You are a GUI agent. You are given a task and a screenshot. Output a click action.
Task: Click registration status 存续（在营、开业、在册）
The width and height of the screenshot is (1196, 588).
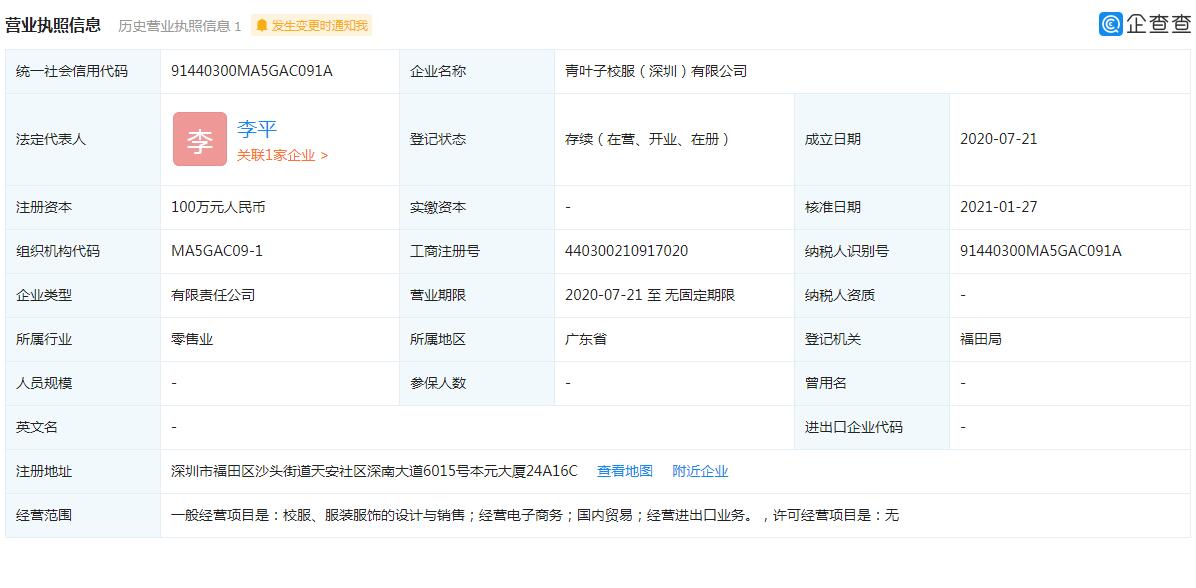(x=648, y=140)
